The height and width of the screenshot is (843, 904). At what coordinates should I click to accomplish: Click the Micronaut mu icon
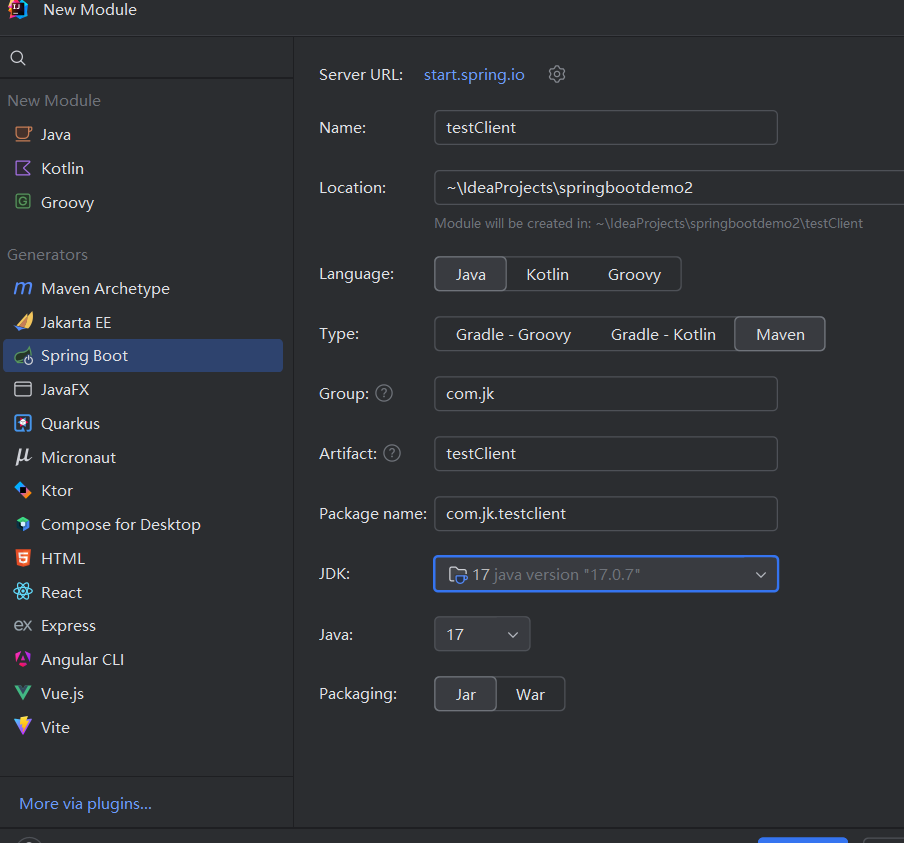[x=23, y=457]
